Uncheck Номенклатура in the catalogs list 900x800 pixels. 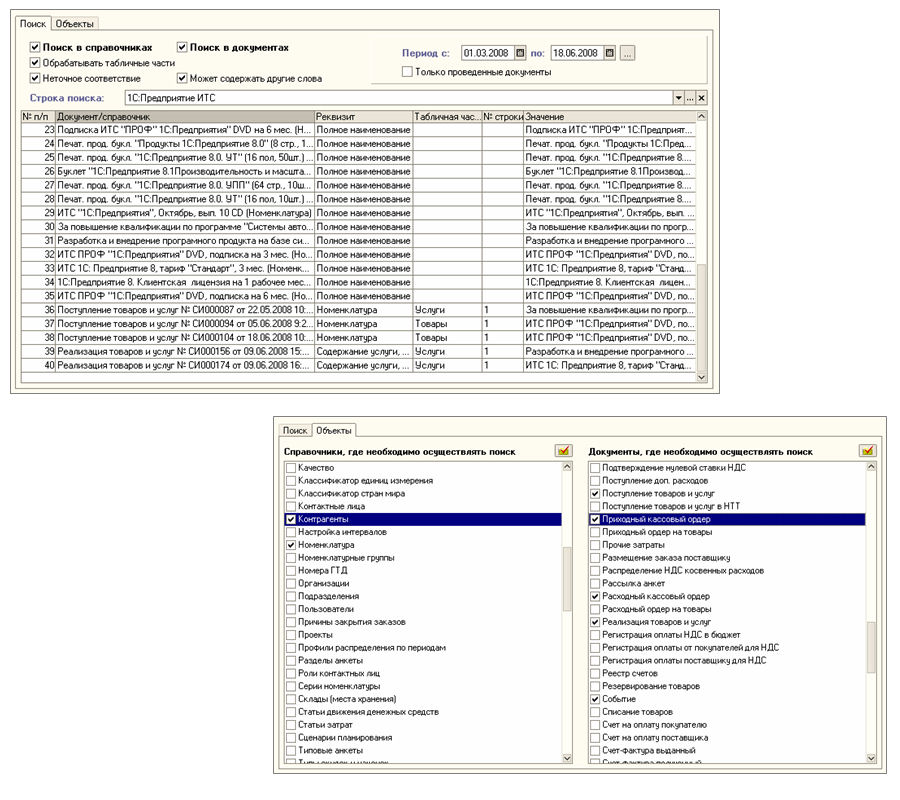click(291, 545)
